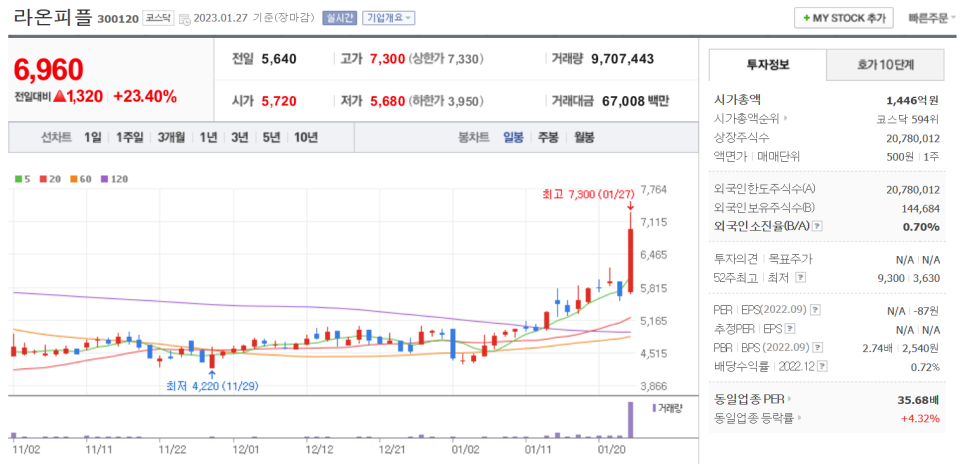Viewport: 966px width, 464px height.
Task: Click the 실시간 badge
Action: click(x=339, y=18)
